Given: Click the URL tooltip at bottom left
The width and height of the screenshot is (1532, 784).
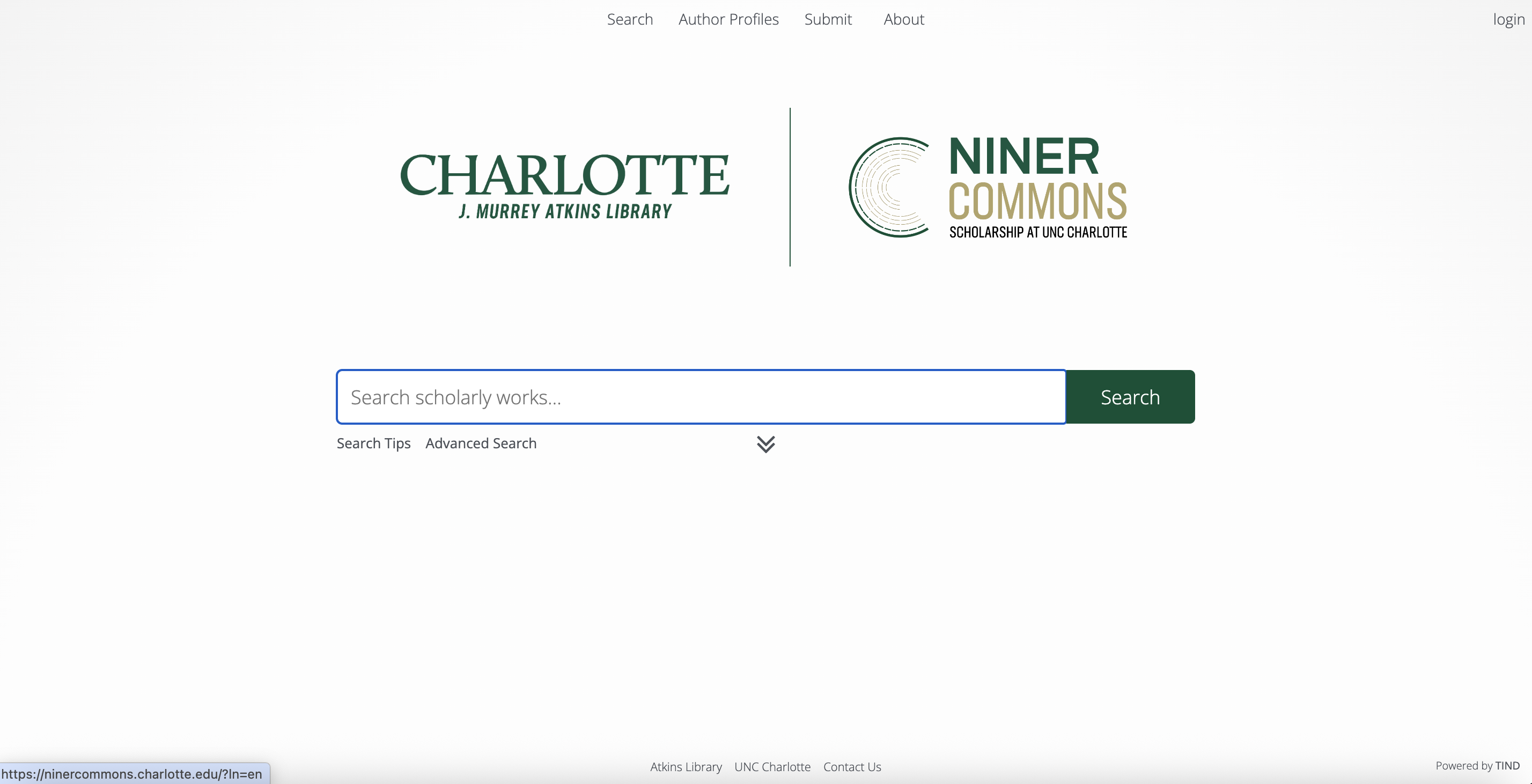Looking at the screenshot, I should (x=132, y=774).
